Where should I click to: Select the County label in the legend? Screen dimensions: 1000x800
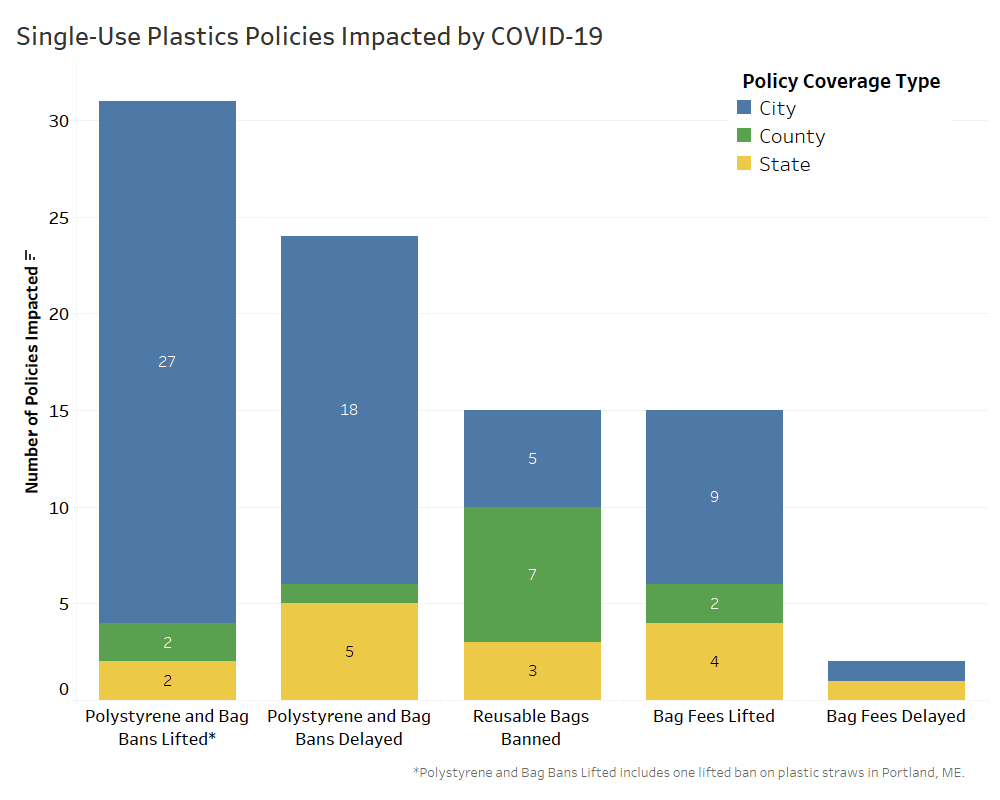[791, 136]
